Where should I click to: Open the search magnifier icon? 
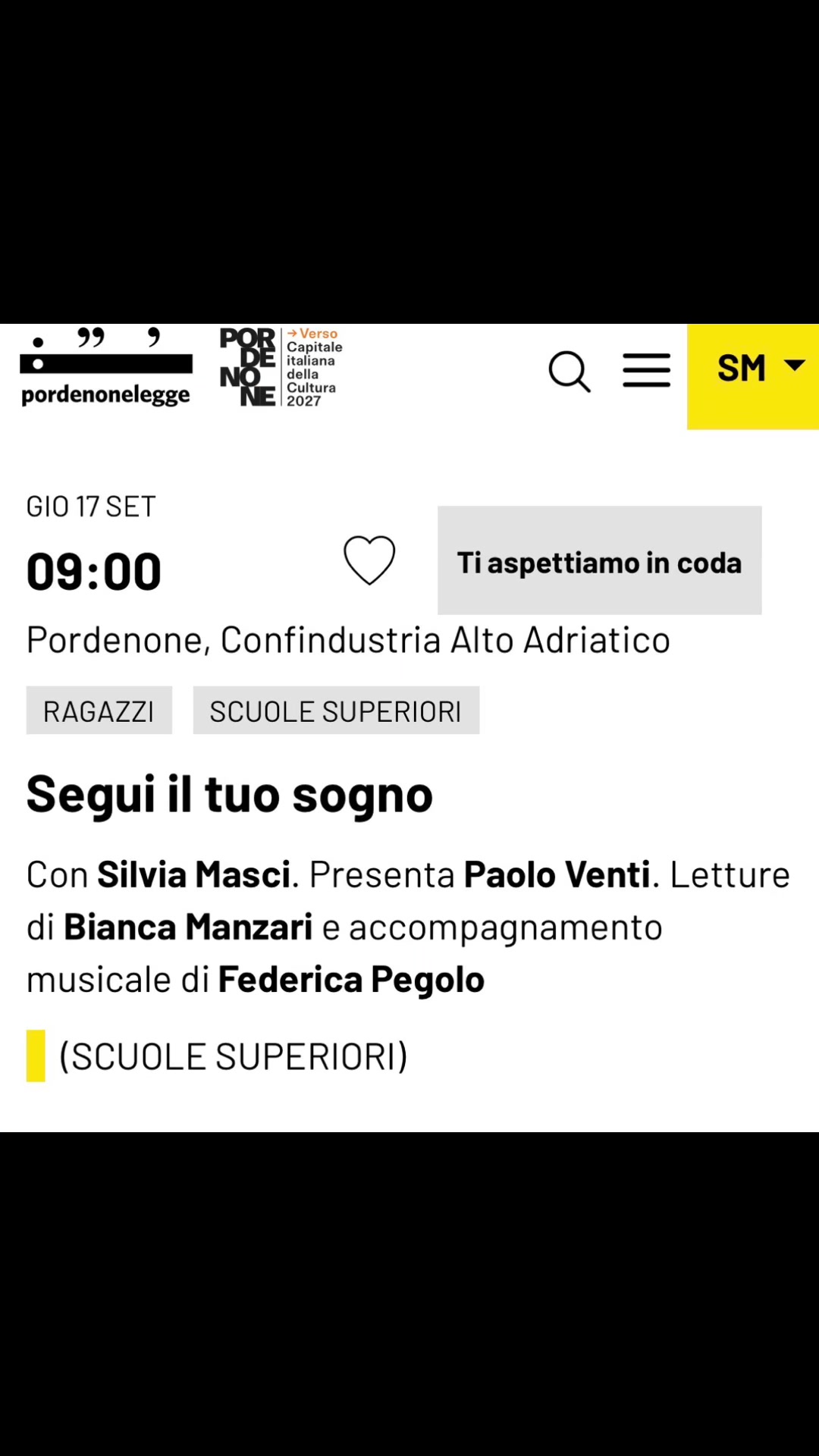pos(570,372)
